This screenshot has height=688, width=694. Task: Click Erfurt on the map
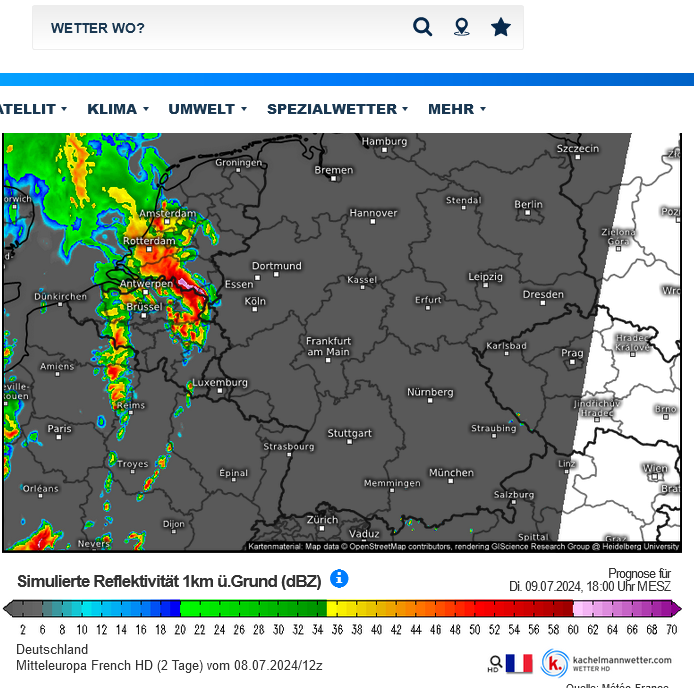point(428,300)
